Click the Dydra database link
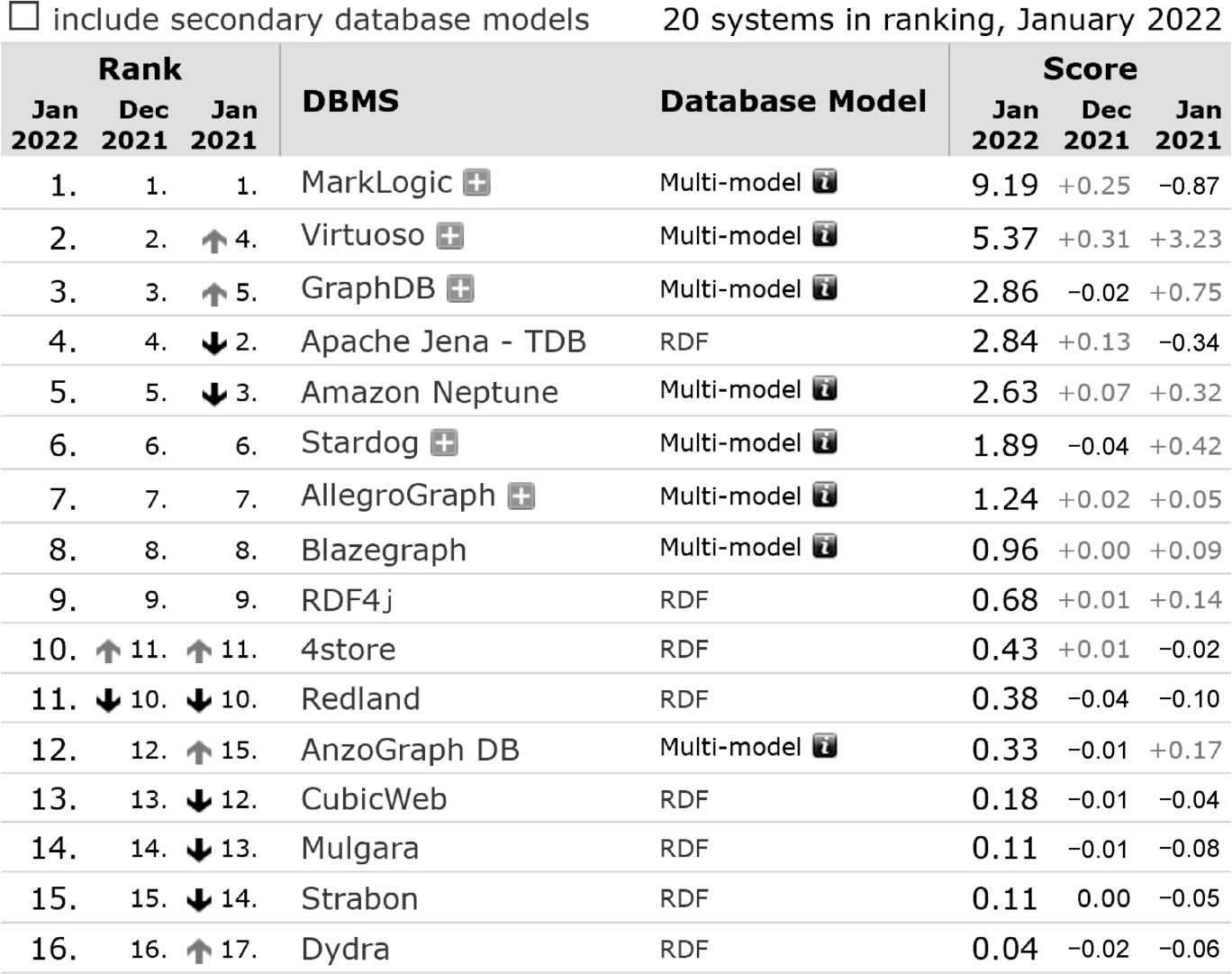 [x=345, y=950]
